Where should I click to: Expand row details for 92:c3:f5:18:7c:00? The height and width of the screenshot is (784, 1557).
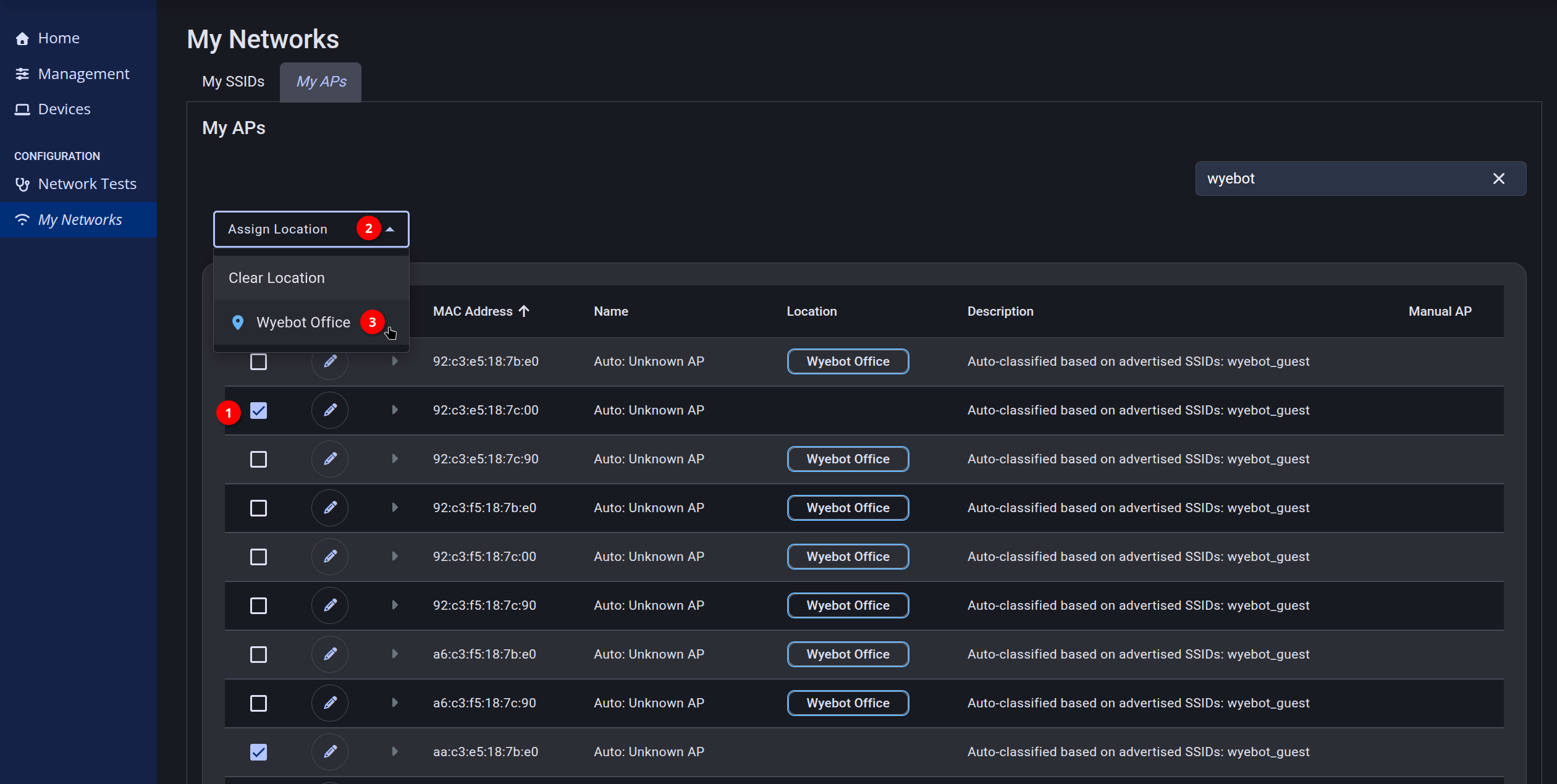pyautogui.click(x=394, y=557)
